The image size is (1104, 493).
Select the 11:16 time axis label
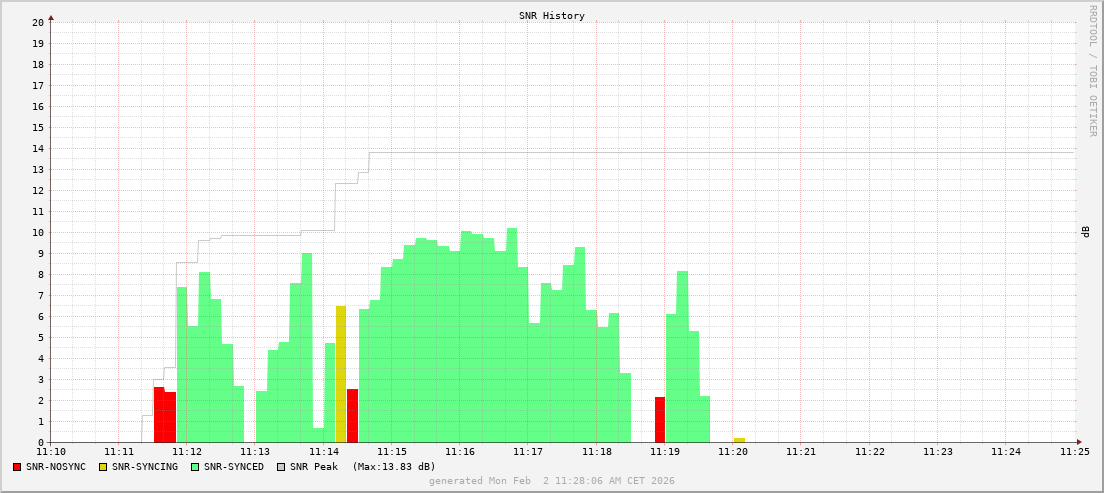coord(460,452)
